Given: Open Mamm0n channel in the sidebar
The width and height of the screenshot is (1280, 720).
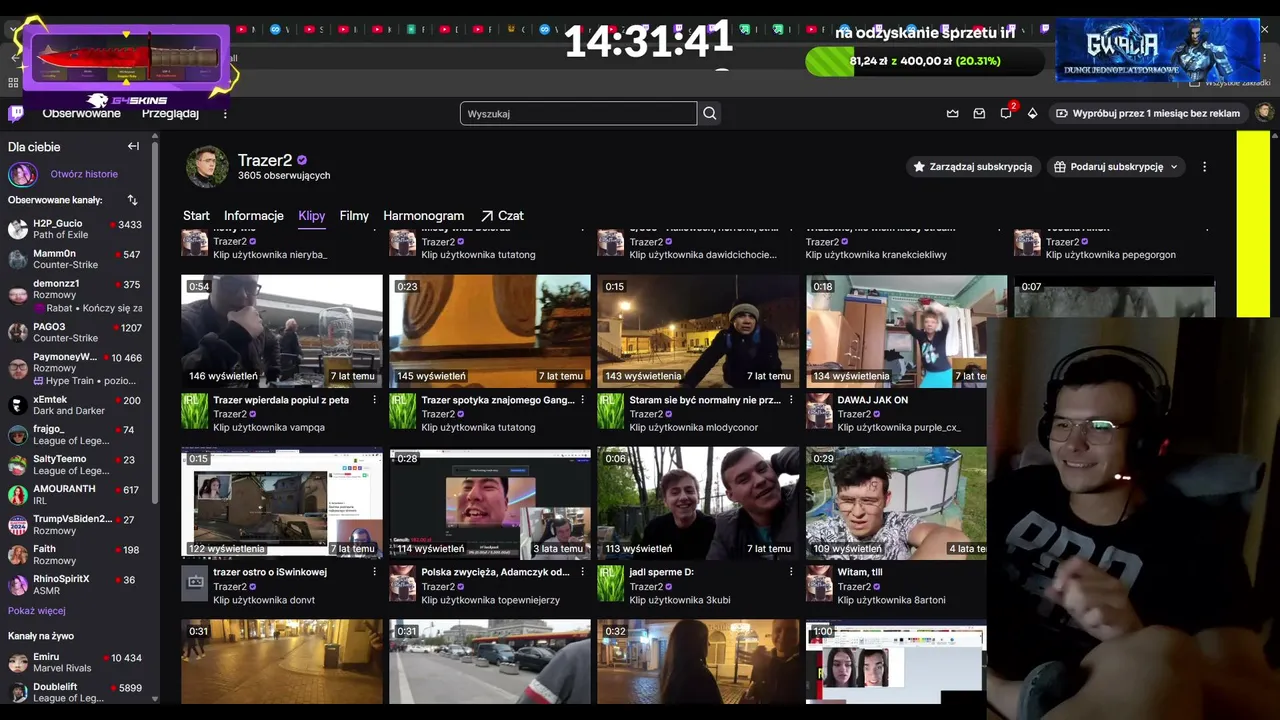Looking at the screenshot, I should coord(76,259).
